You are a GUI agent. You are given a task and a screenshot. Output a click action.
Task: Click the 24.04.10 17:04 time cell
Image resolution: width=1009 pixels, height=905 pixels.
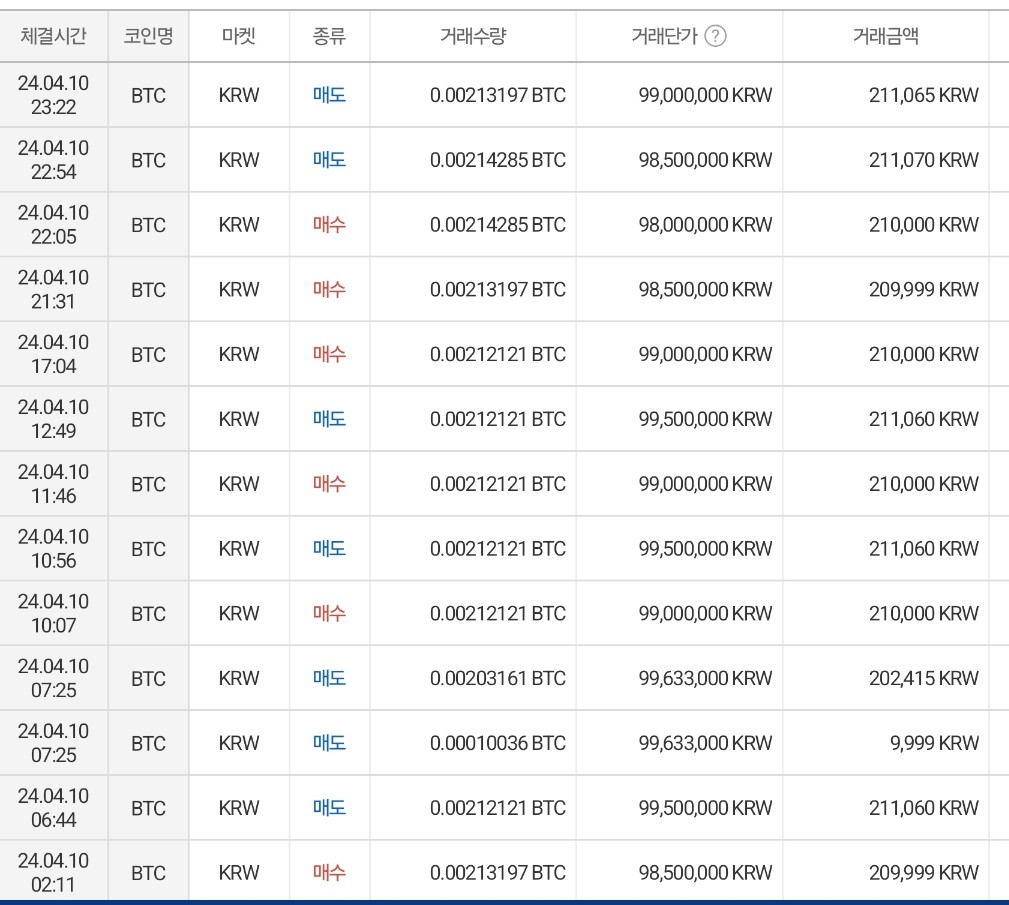coord(53,354)
